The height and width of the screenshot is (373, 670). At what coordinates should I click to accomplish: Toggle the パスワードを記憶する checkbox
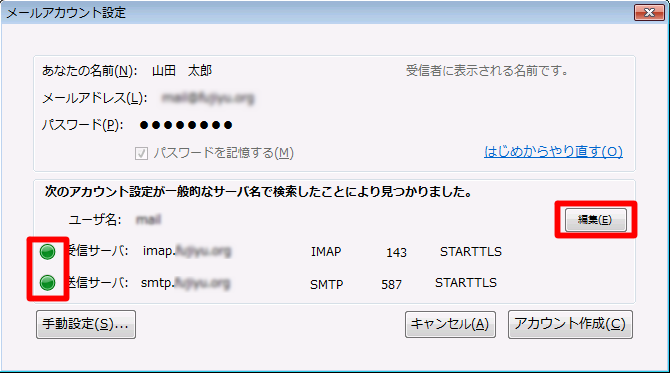(x=141, y=153)
